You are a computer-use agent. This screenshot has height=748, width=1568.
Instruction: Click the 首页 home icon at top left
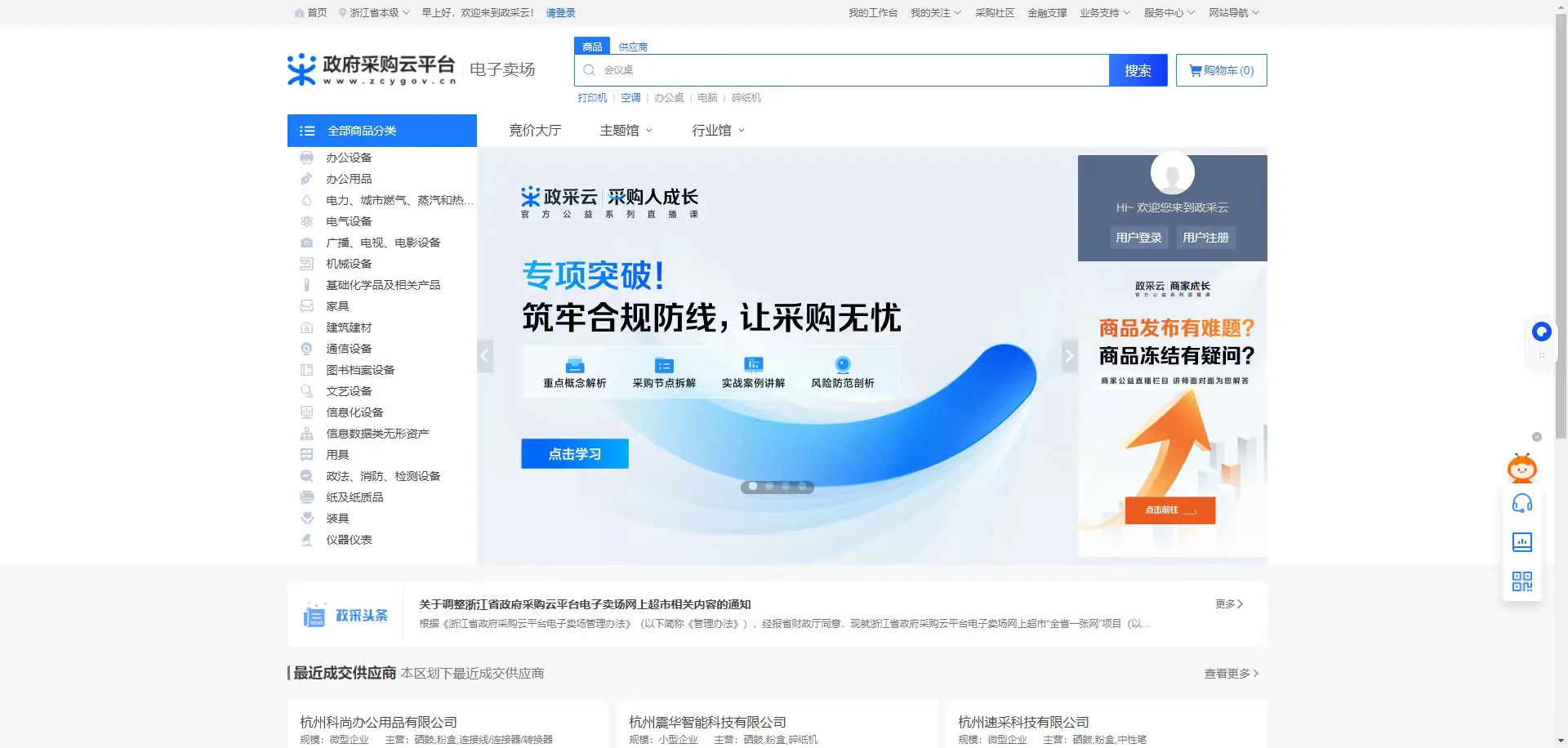[298, 13]
